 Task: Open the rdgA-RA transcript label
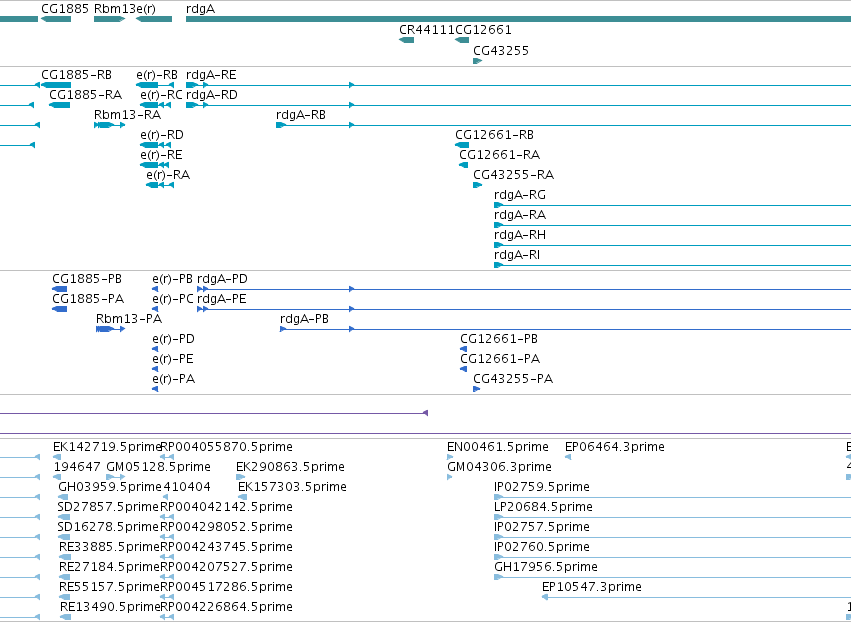(520, 215)
